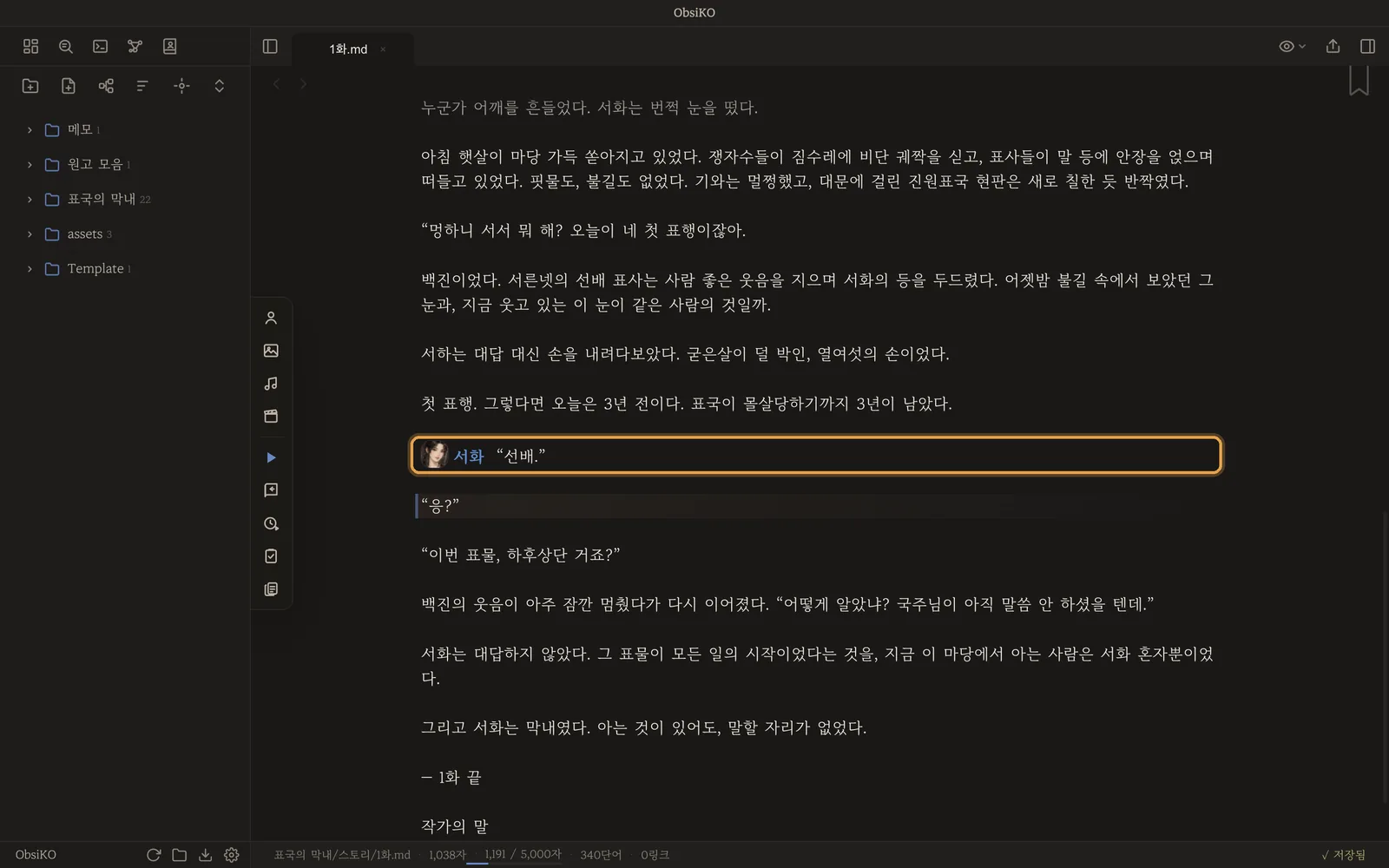Click the bookmark ribbon icon
The width and height of the screenshot is (1389, 868).
click(1359, 81)
